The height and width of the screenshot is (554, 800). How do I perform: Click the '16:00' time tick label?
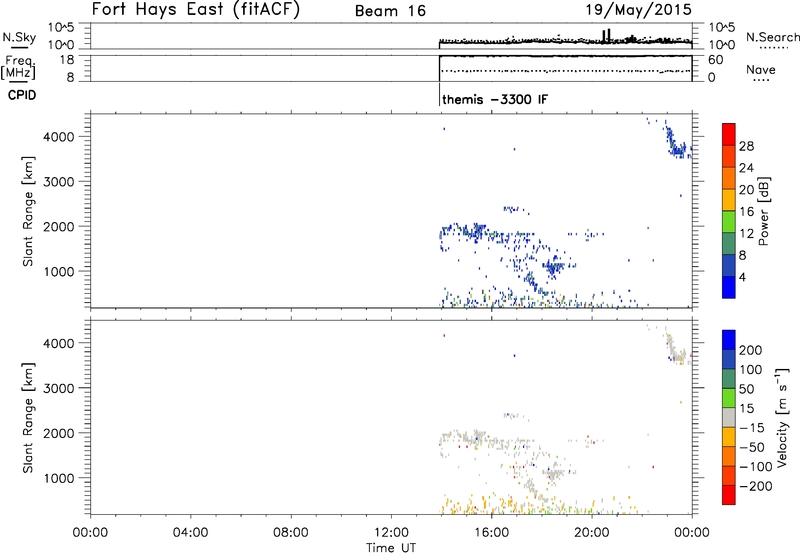pyautogui.click(x=491, y=533)
